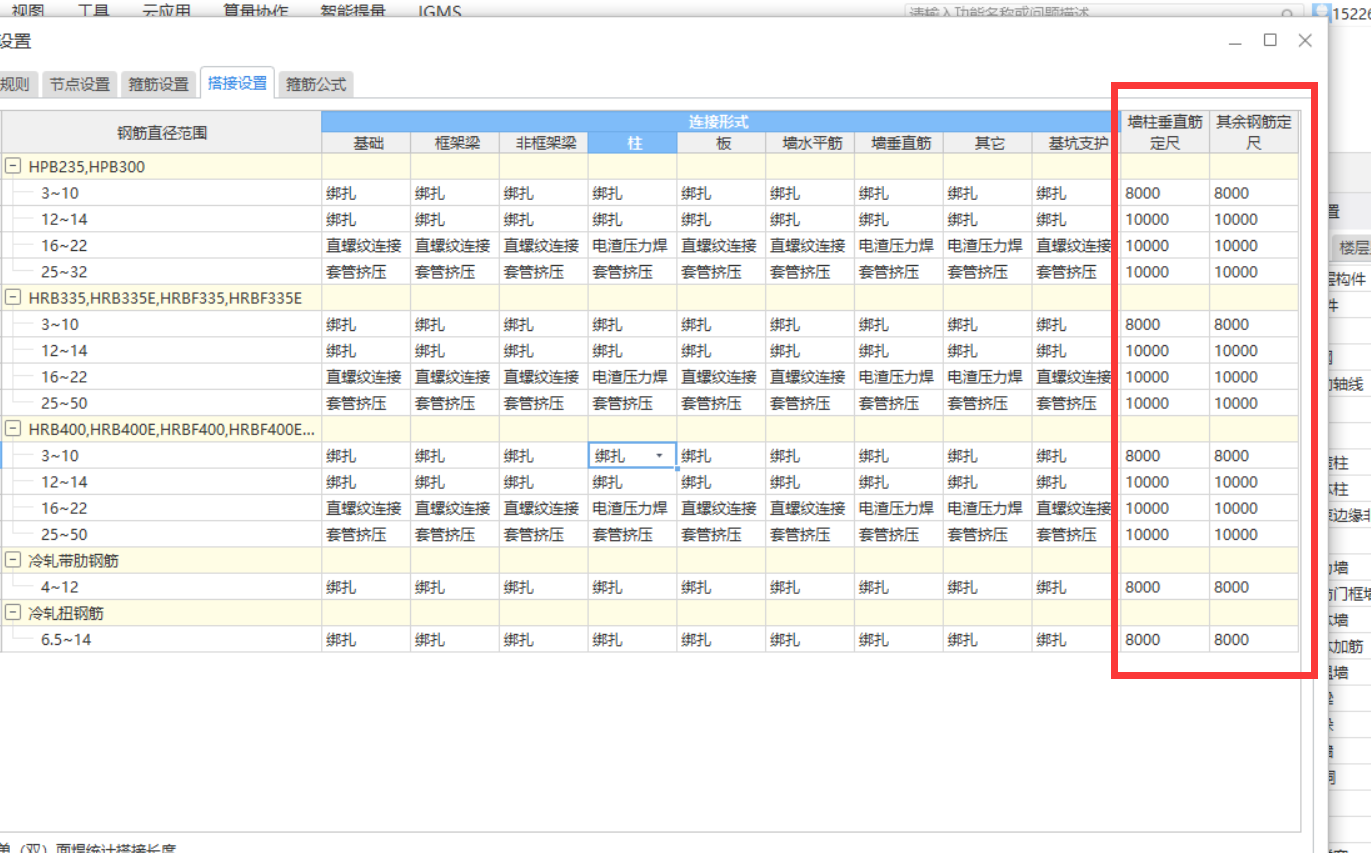The width and height of the screenshot is (1371, 853).
Task: Open the 视图 menu
Action: [28, 11]
